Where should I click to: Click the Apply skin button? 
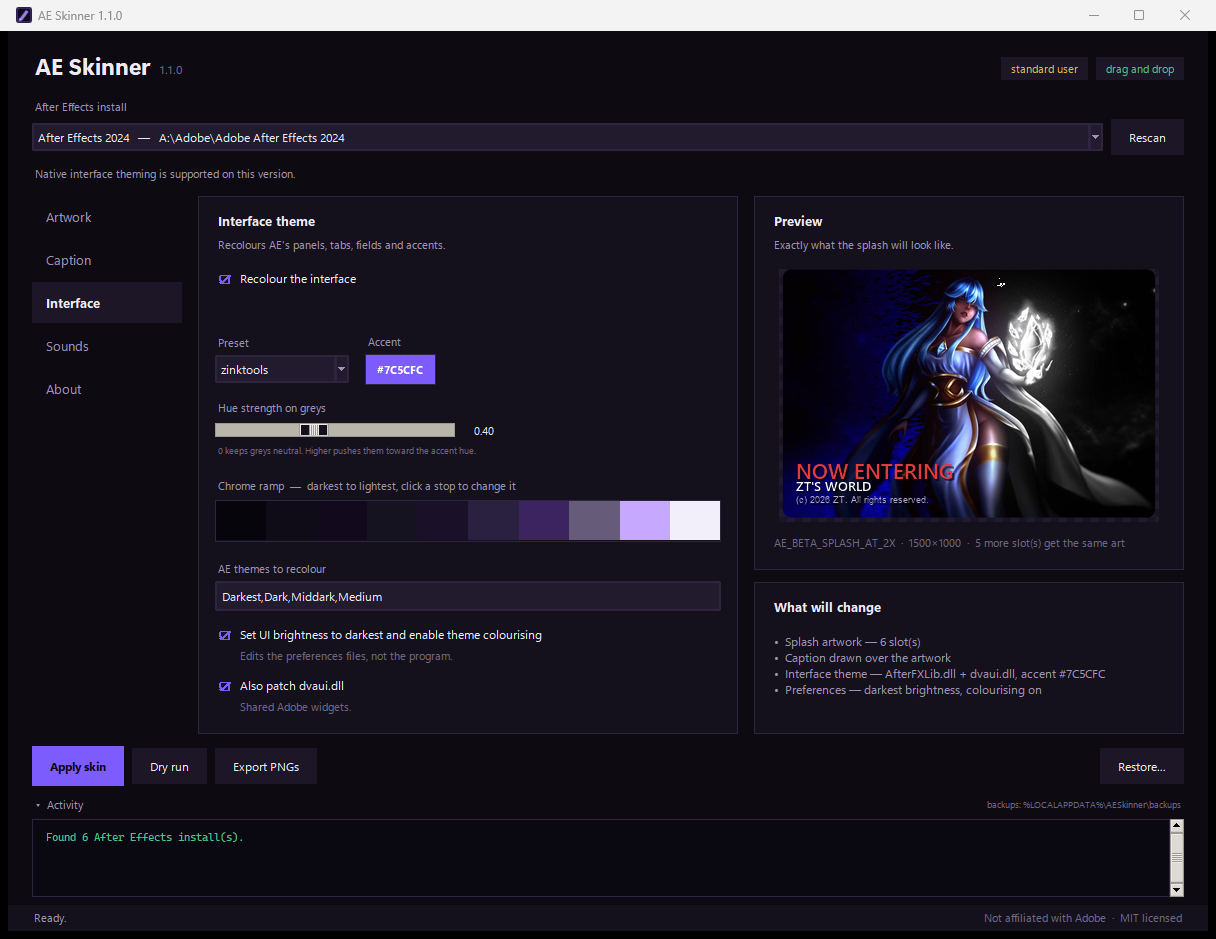[78, 767]
